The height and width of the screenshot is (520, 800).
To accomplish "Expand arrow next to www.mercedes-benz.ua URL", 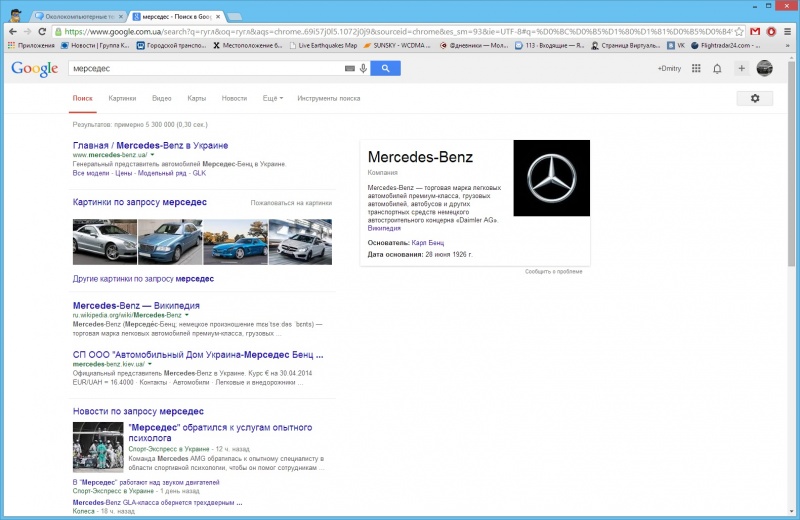I will pos(152,155).
